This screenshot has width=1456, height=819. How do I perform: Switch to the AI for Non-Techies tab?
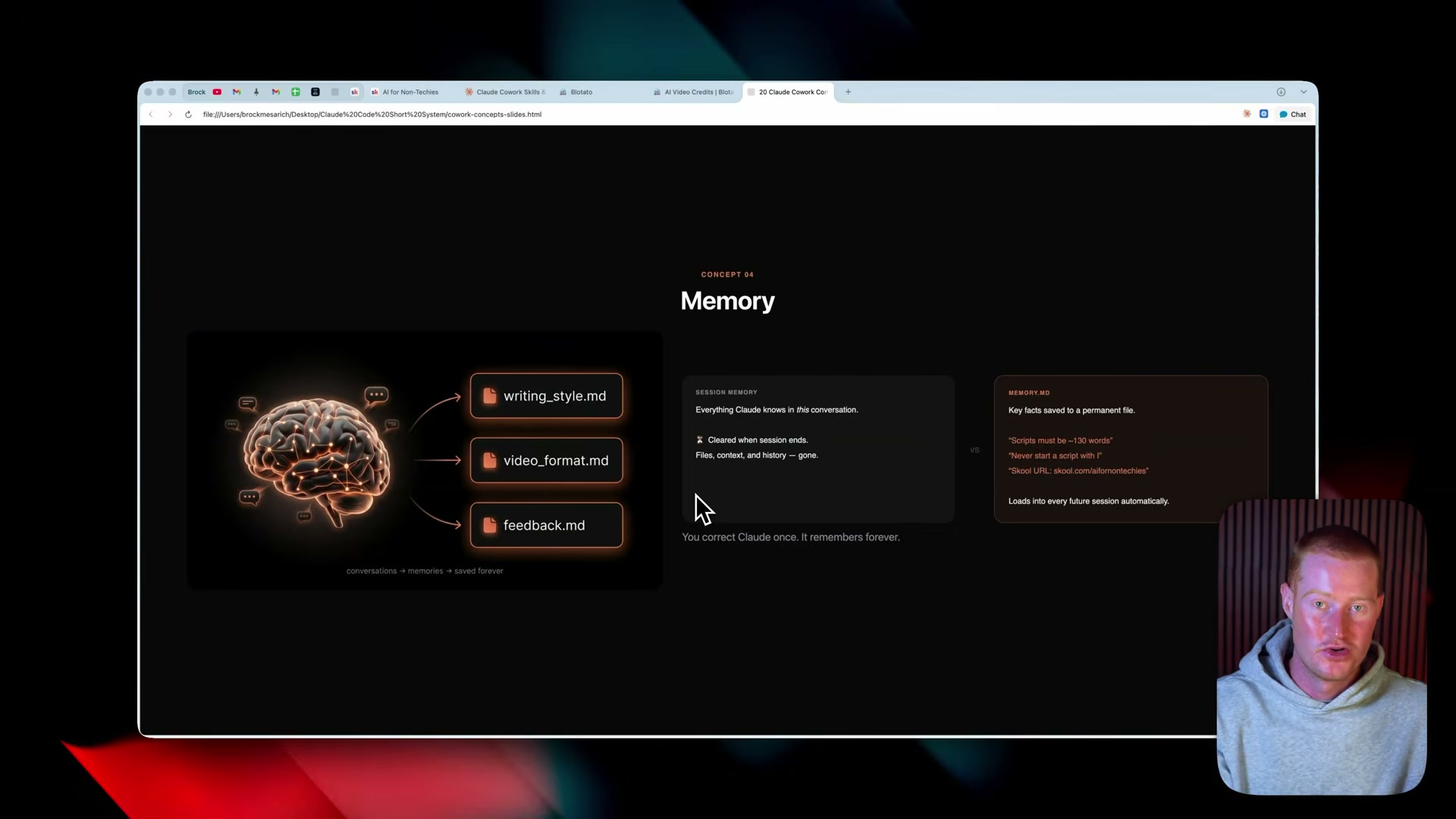pos(411,92)
